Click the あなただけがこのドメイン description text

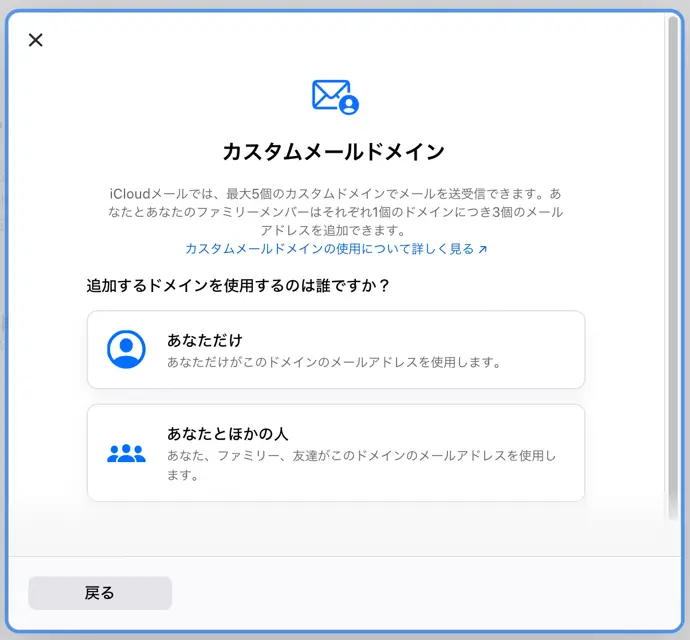point(334,362)
